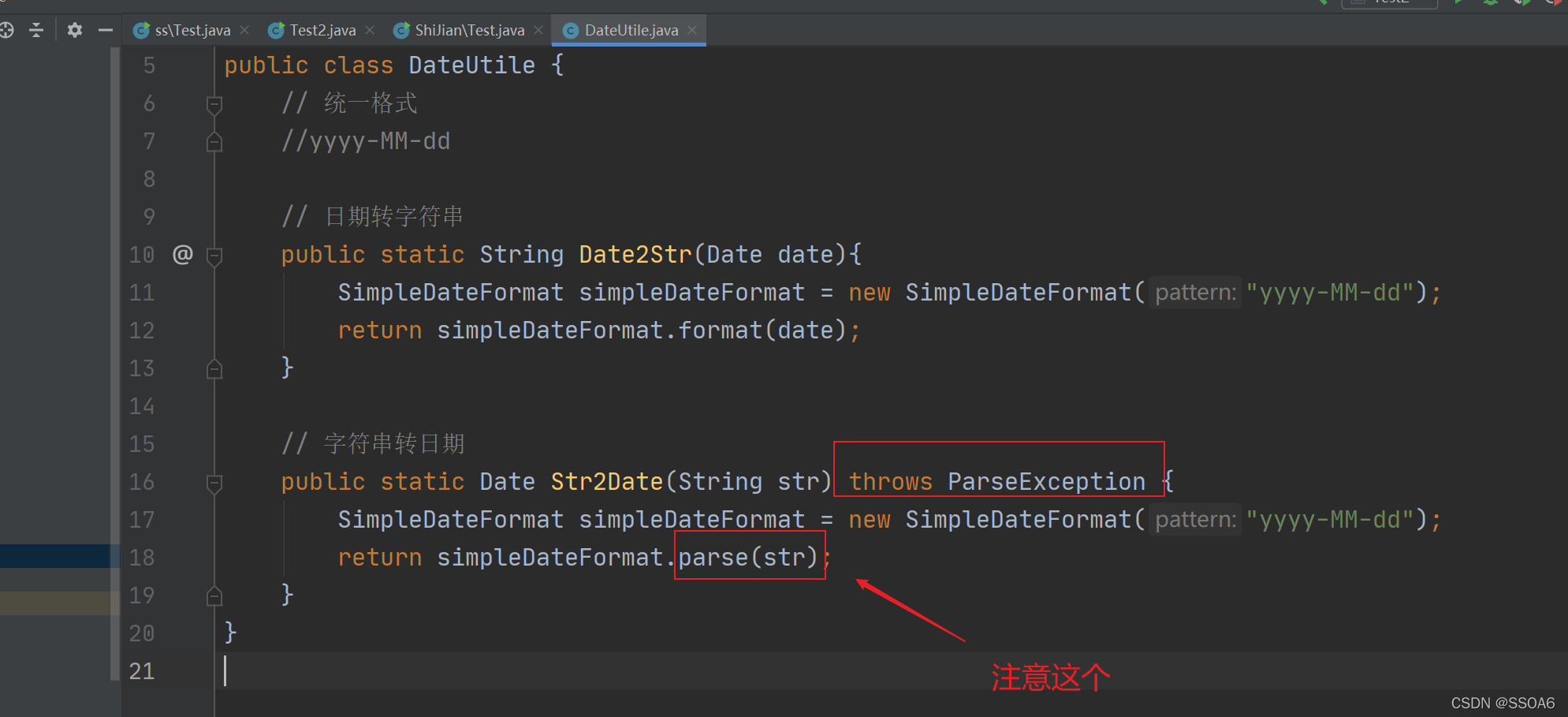Hide the project panel with minus icon
The height and width of the screenshot is (717, 1568).
point(106,31)
